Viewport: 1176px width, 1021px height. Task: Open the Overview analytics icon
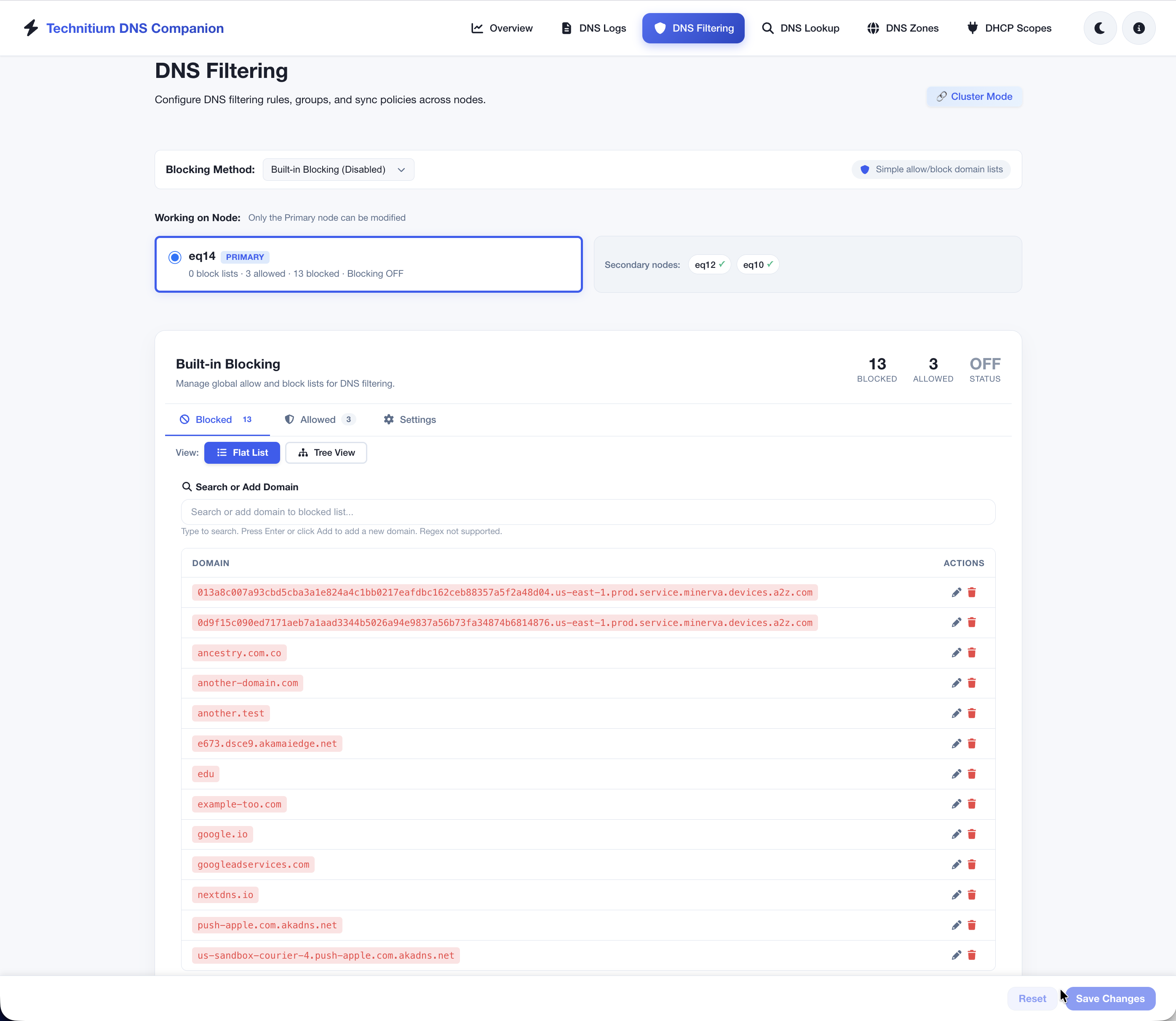tap(477, 27)
